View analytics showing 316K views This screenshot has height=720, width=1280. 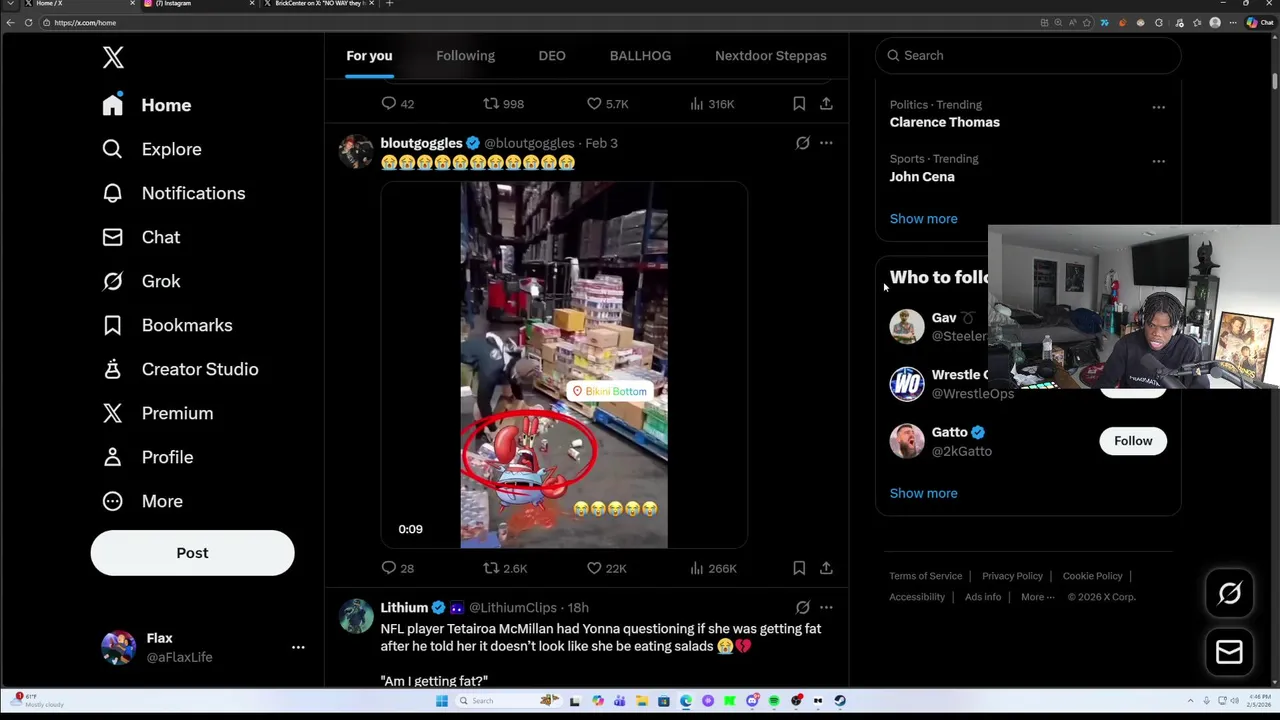[712, 104]
